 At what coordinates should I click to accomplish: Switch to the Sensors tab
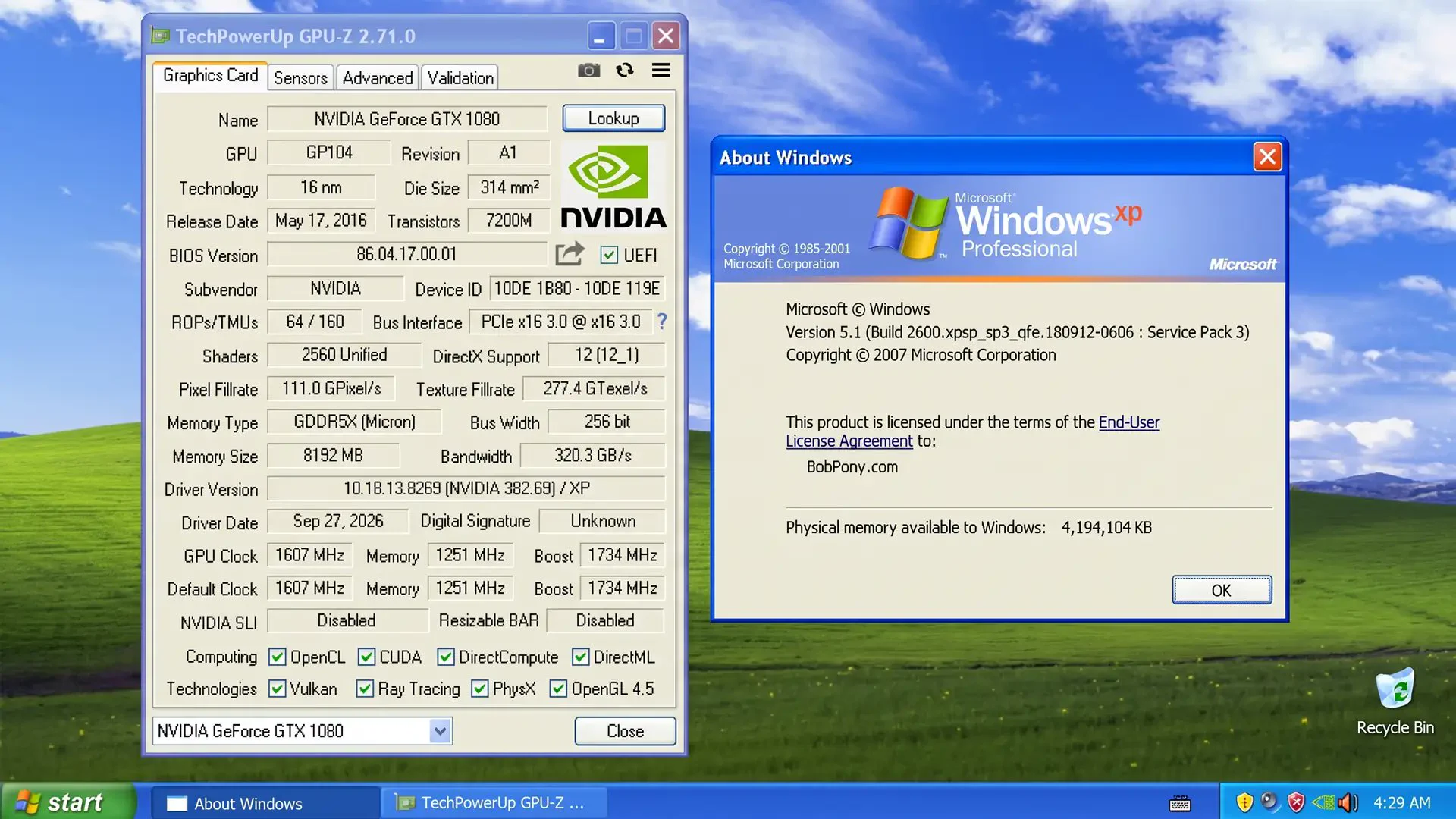click(x=300, y=78)
